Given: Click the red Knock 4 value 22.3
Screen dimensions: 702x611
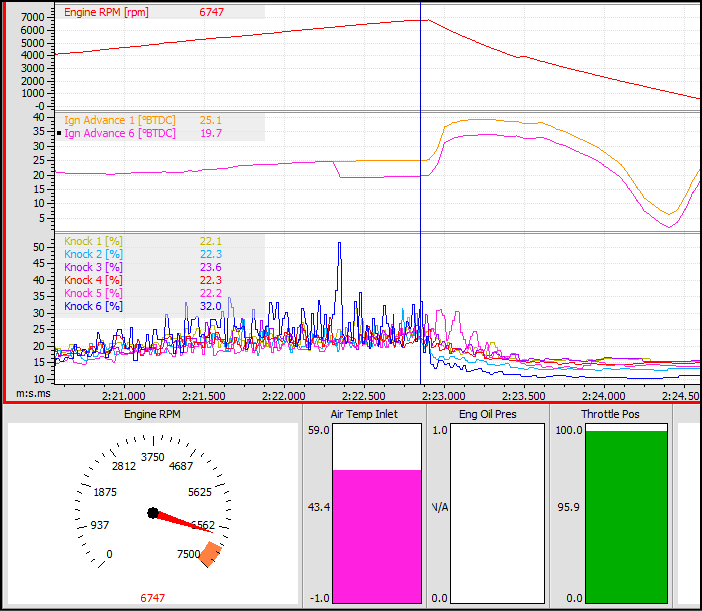Looking at the screenshot, I should [210, 280].
